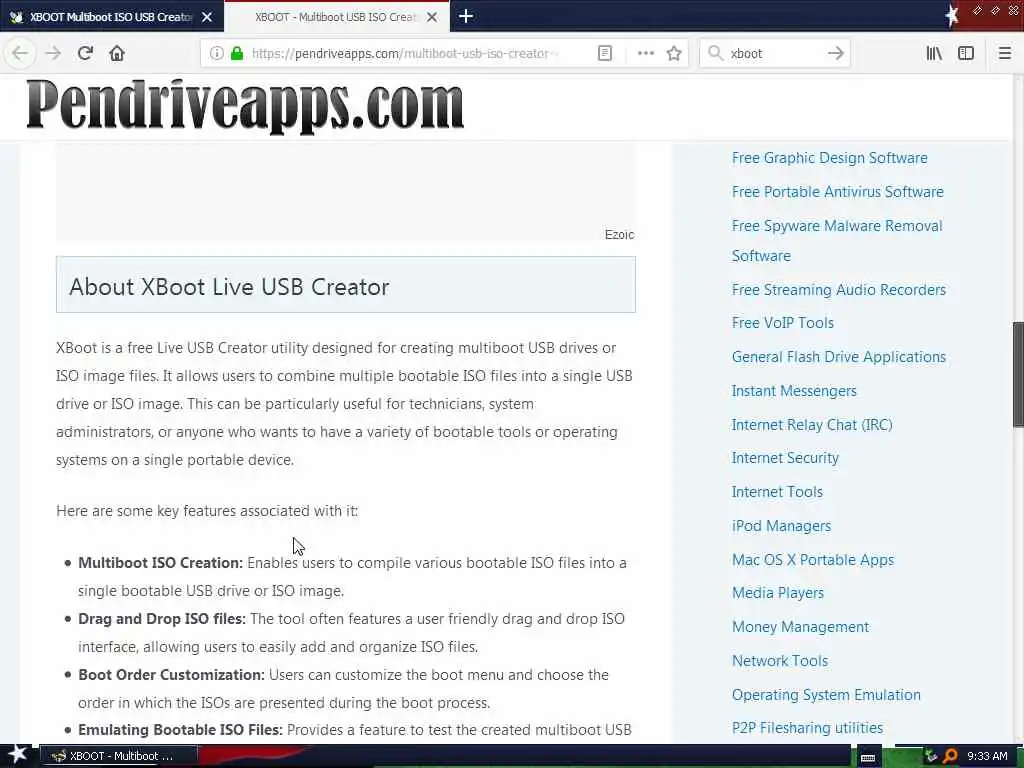
Task: Toggle the sidebar view icon
Action: [x=966, y=53]
